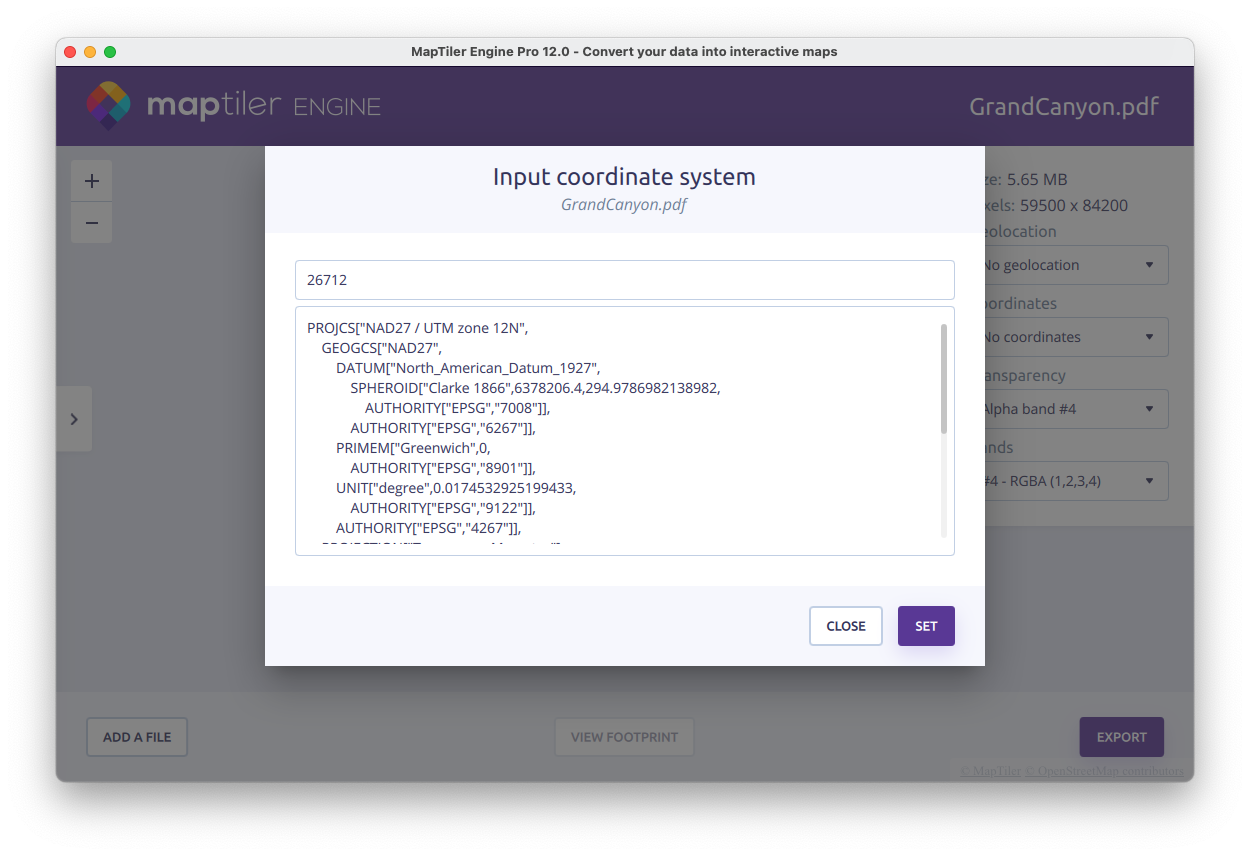
Task: Open the MapTiler attribution link
Action: (x=990, y=771)
